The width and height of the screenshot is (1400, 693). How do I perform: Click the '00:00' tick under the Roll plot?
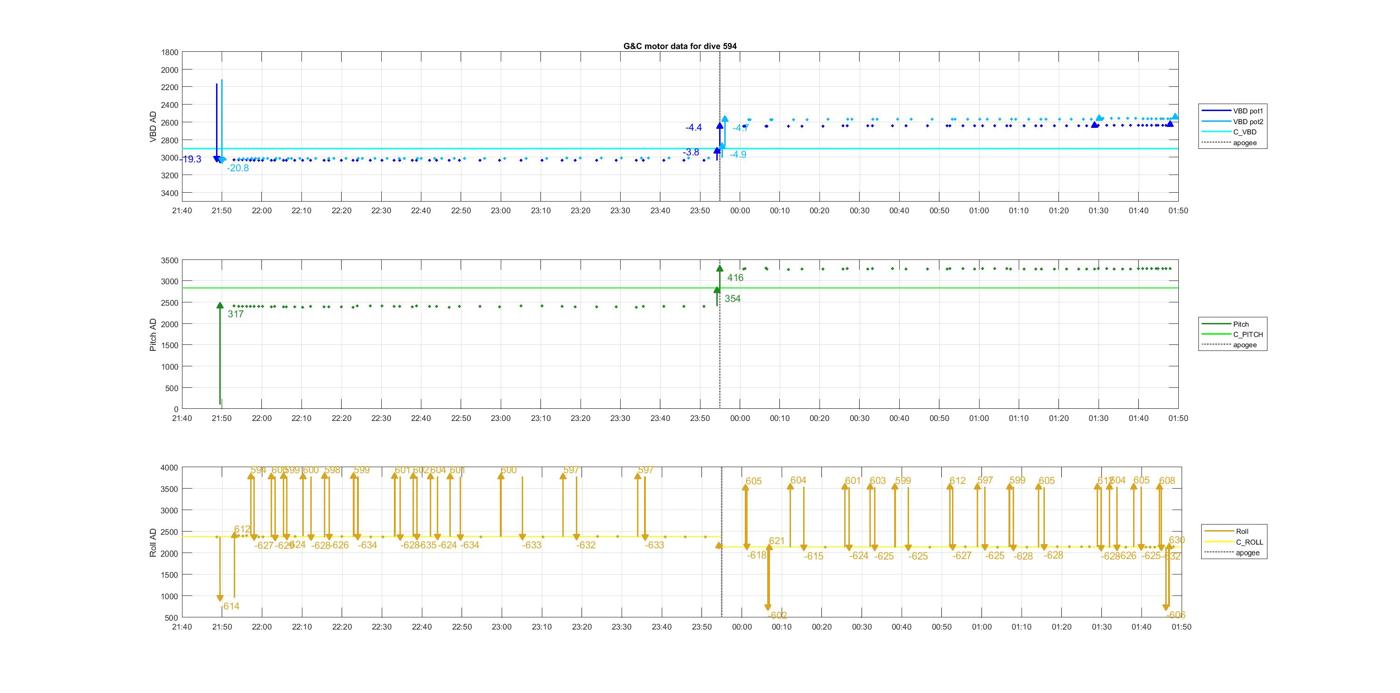742,627
